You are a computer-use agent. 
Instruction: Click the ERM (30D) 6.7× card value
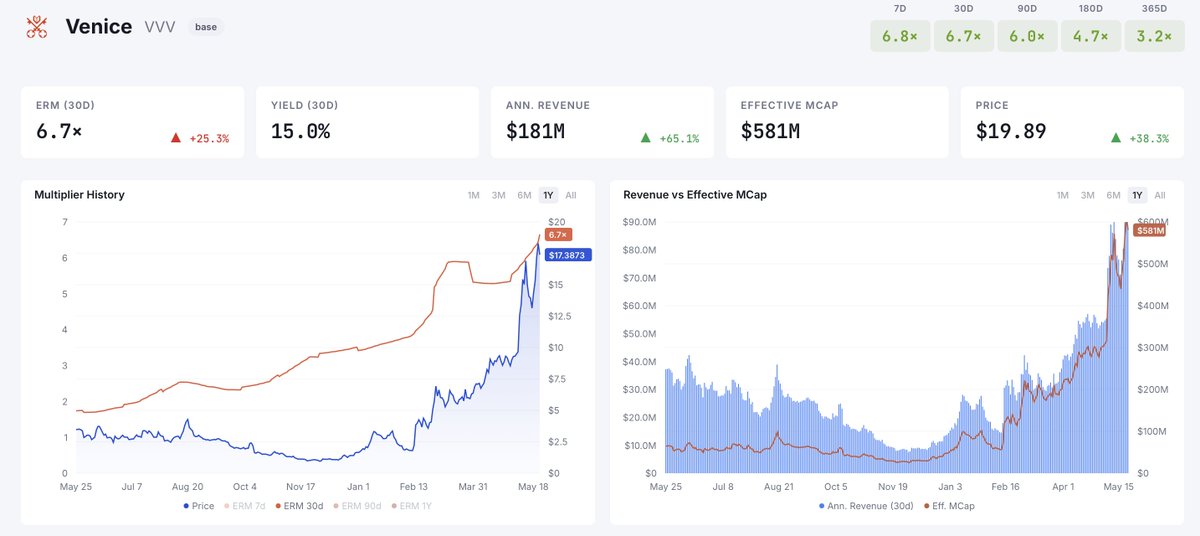coord(58,131)
